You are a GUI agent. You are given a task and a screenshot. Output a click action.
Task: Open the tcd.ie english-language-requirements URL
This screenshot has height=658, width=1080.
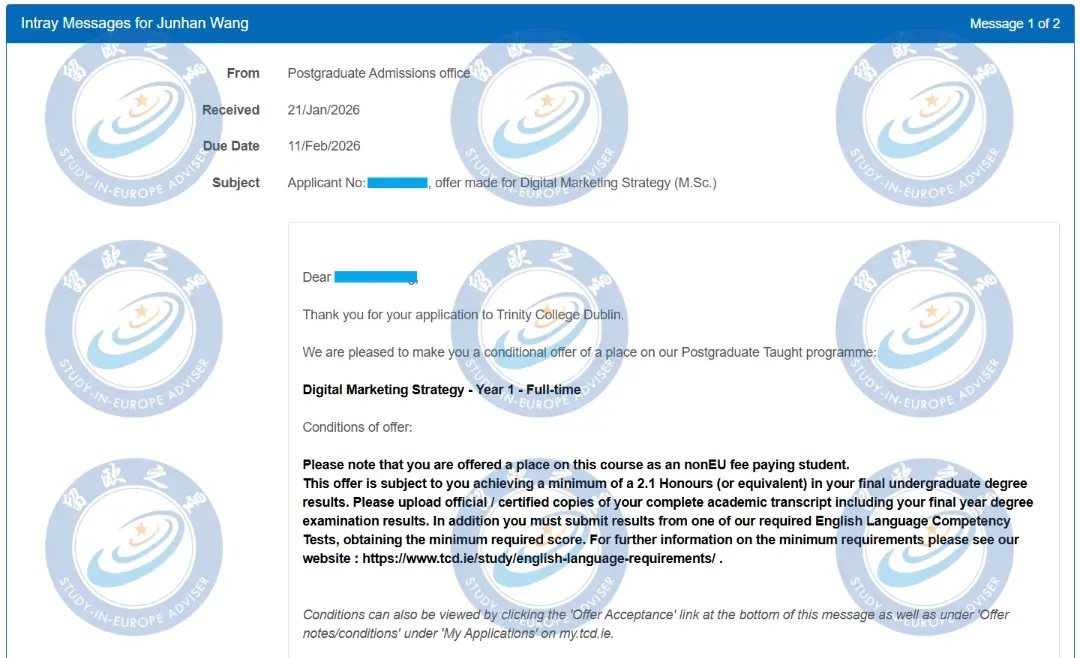(x=539, y=559)
